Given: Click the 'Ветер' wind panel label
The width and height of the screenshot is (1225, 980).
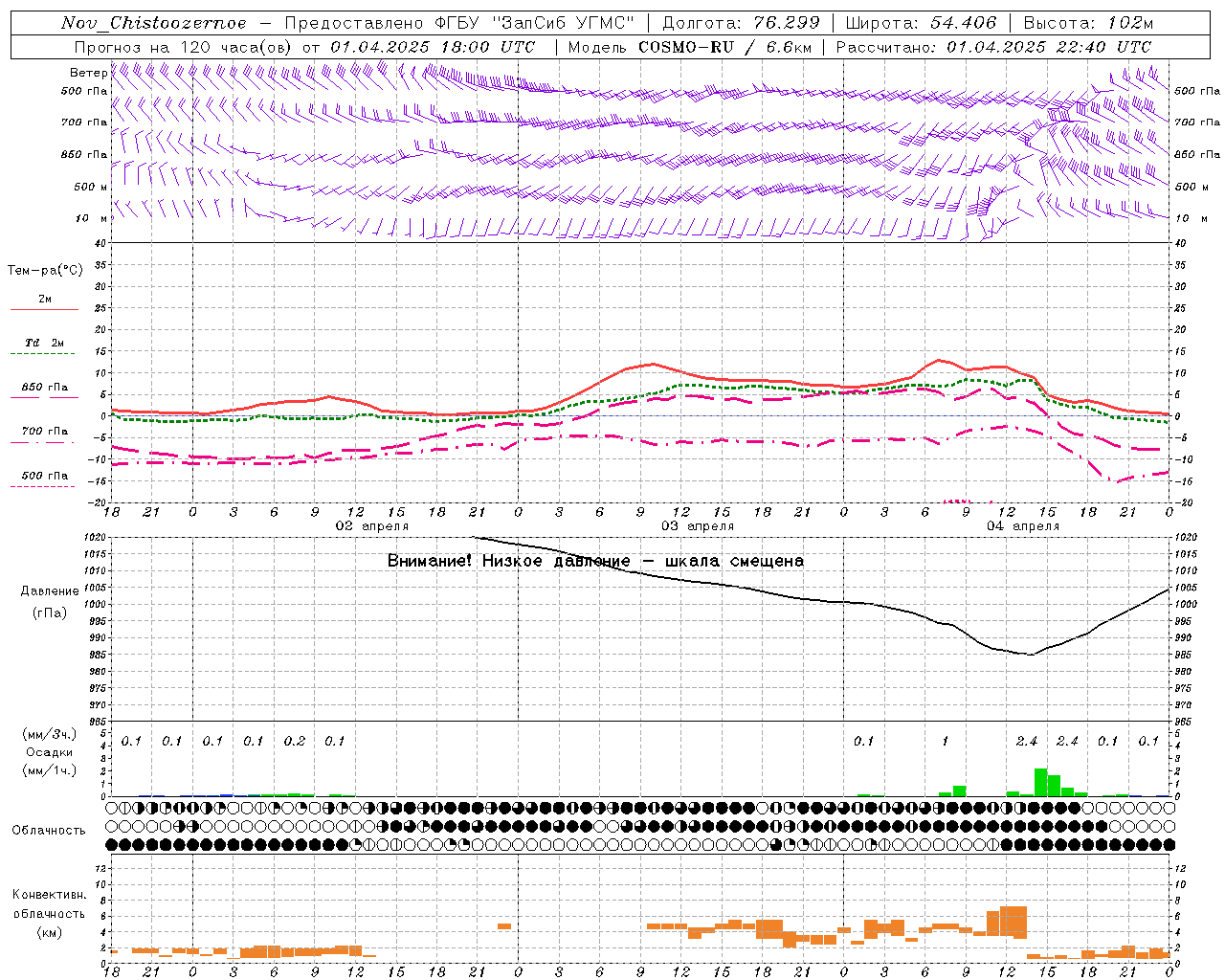Looking at the screenshot, I should click(88, 73).
